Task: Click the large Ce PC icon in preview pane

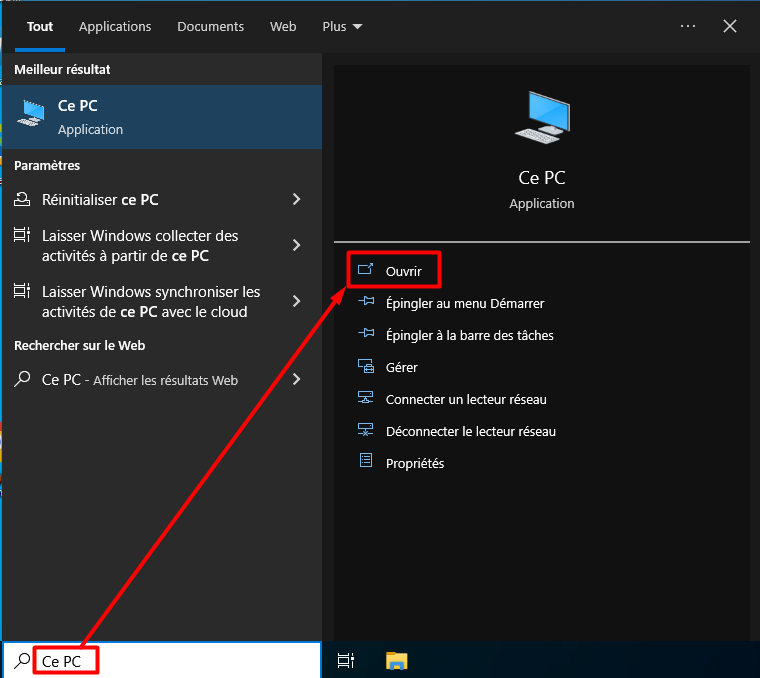Action: (x=542, y=117)
